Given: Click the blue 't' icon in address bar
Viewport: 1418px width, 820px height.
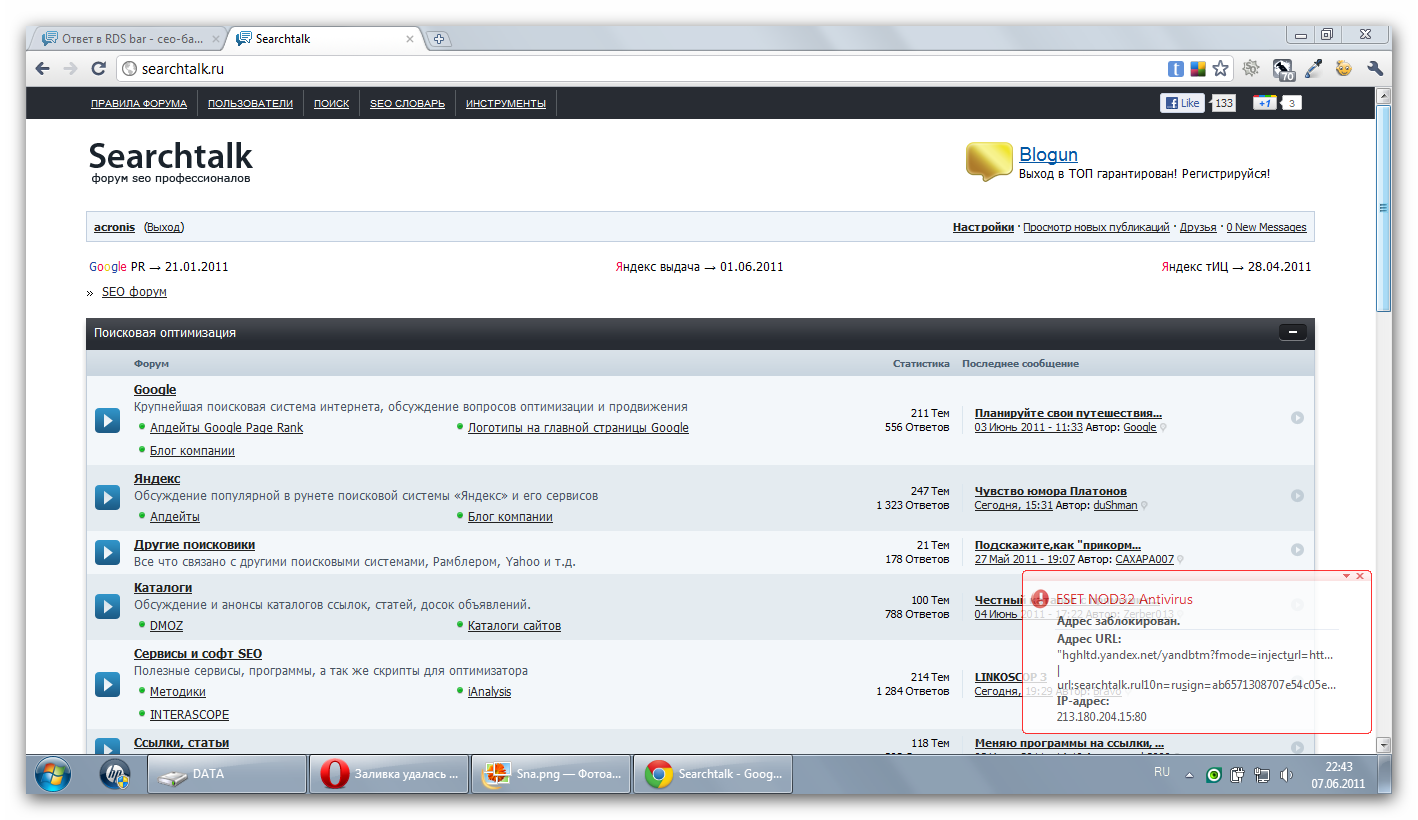Looking at the screenshot, I should point(1176,69).
